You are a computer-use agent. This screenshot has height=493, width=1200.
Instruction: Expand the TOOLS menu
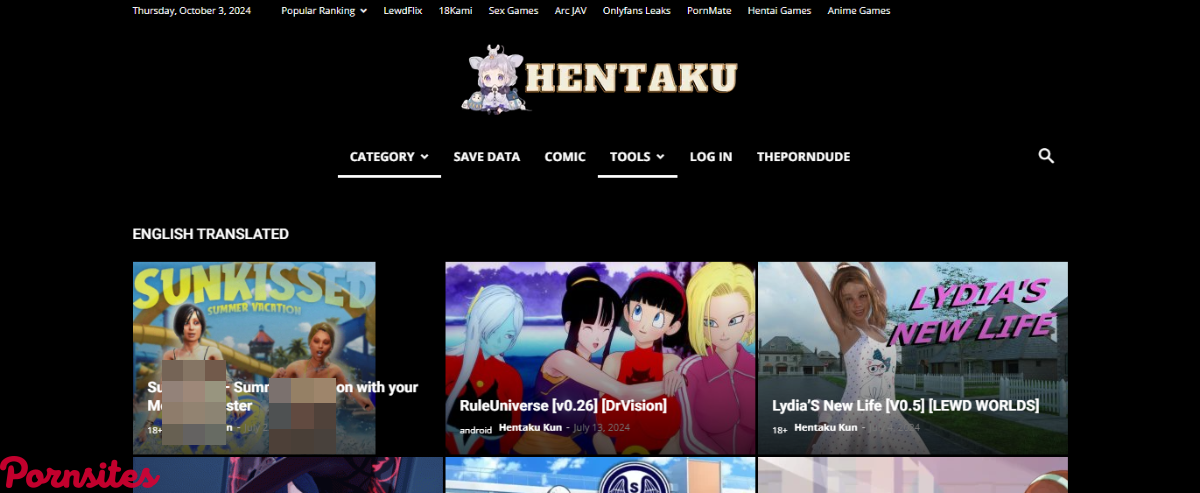(x=637, y=157)
